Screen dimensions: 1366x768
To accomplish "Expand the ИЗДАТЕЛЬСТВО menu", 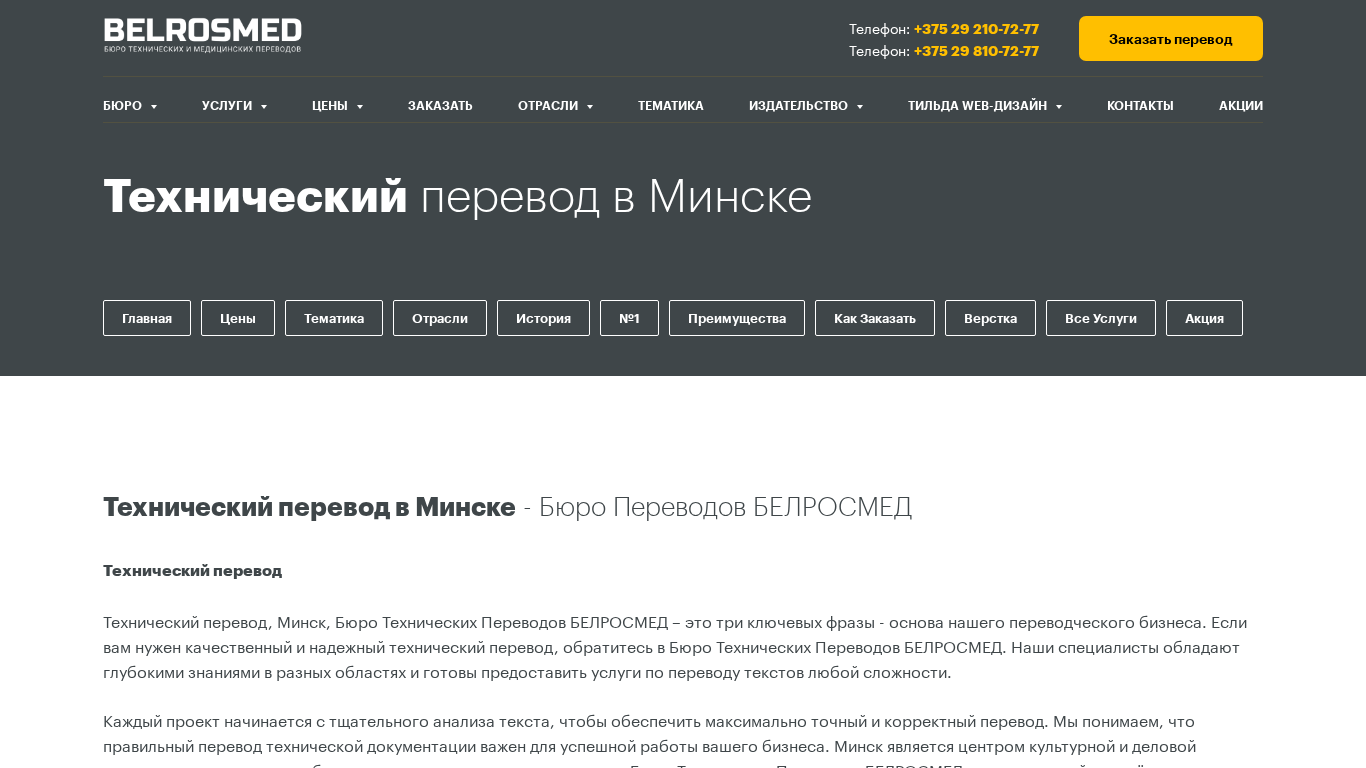I will pyautogui.click(x=806, y=106).
